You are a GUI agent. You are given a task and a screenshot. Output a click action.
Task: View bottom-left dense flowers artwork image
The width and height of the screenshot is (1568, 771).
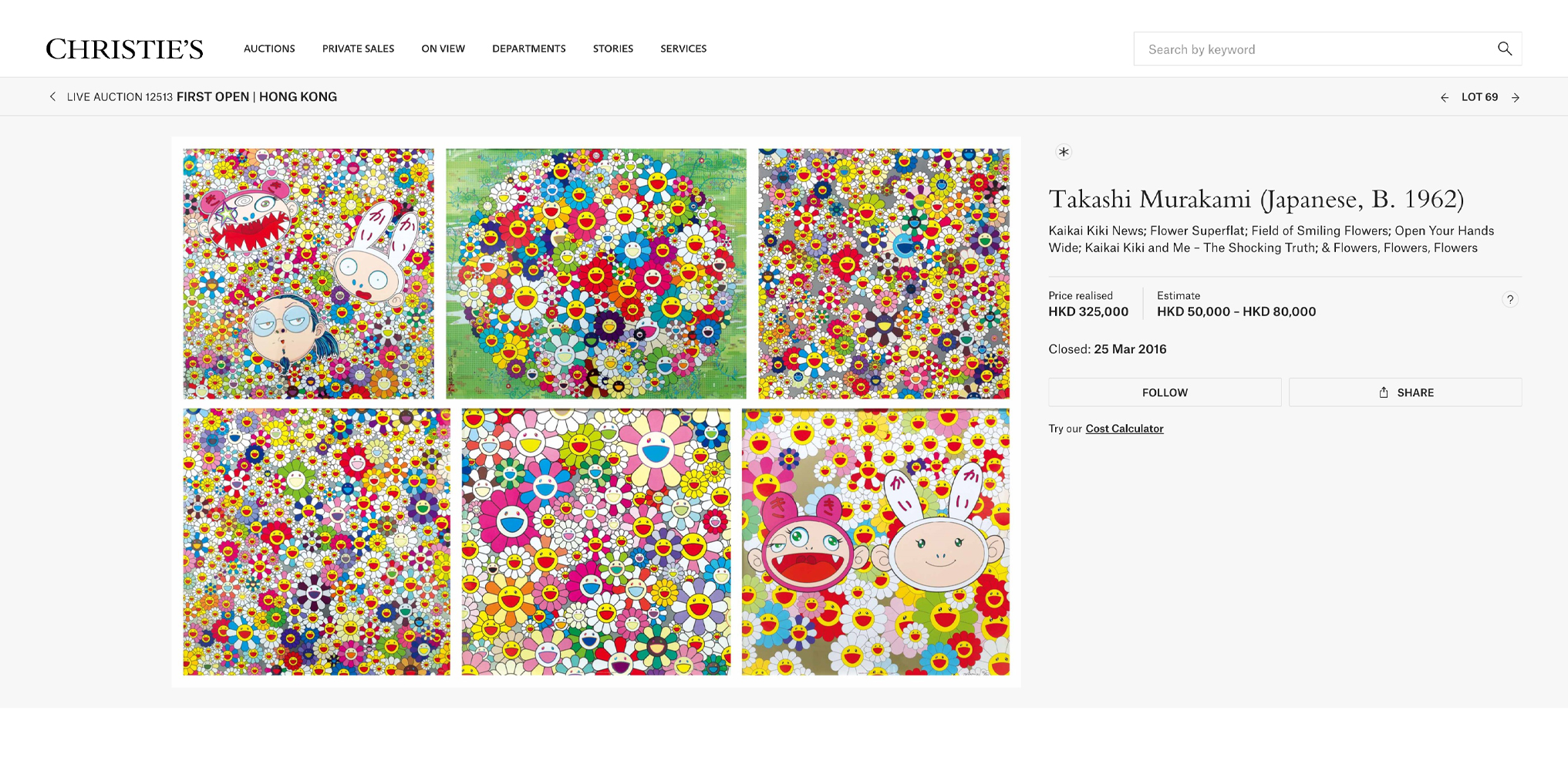317,542
